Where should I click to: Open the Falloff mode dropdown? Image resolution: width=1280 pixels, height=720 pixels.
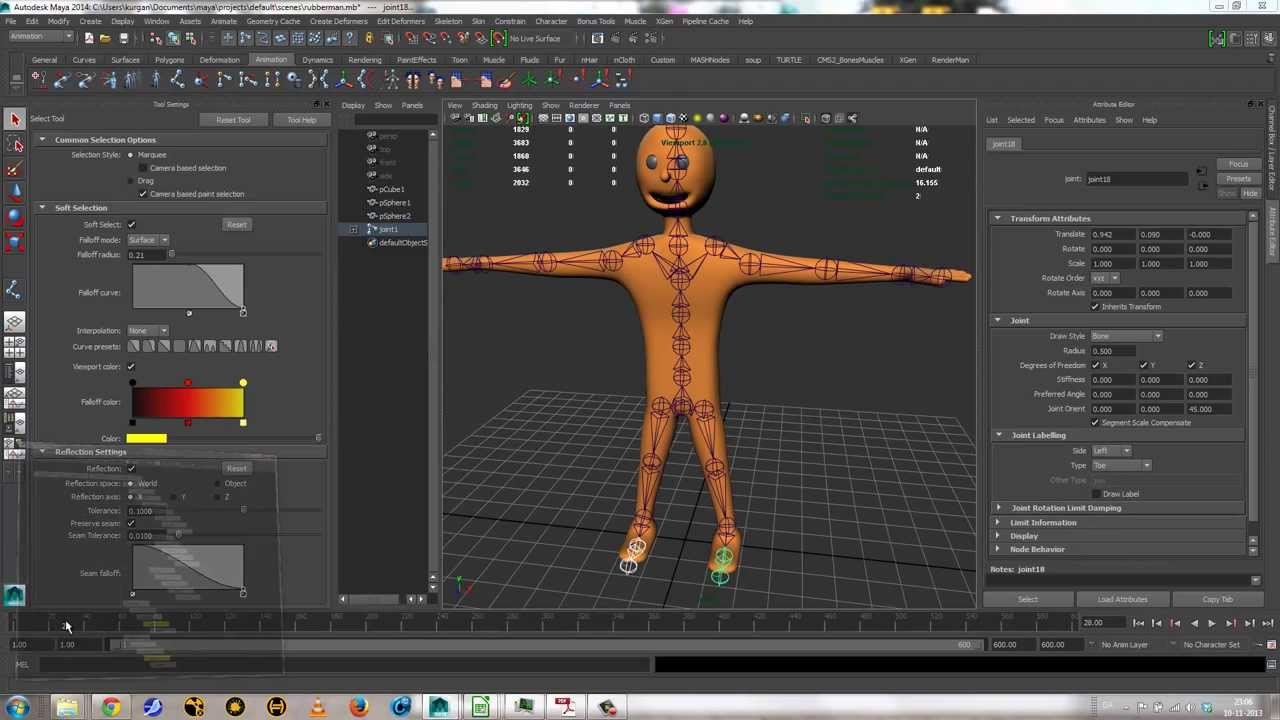[x=148, y=240]
